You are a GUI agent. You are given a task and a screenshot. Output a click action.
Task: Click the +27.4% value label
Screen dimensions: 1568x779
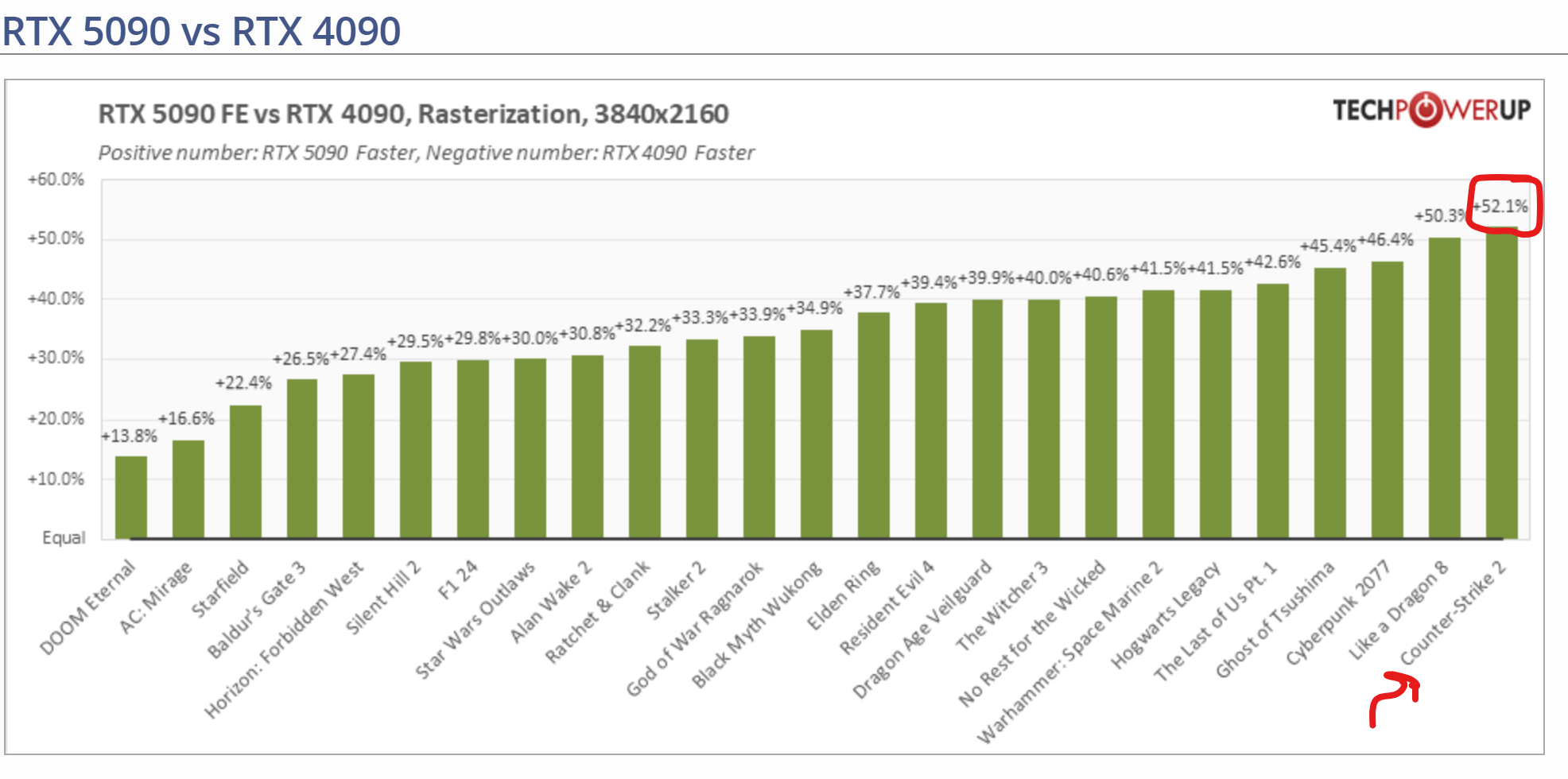(x=358, y=354)
